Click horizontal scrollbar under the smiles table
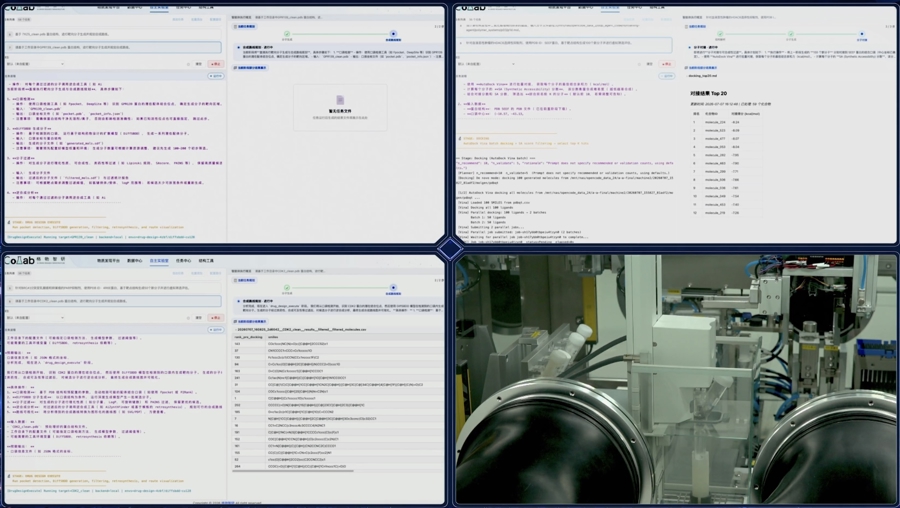Viewport: 900px width, 508px height. (293, 472)
